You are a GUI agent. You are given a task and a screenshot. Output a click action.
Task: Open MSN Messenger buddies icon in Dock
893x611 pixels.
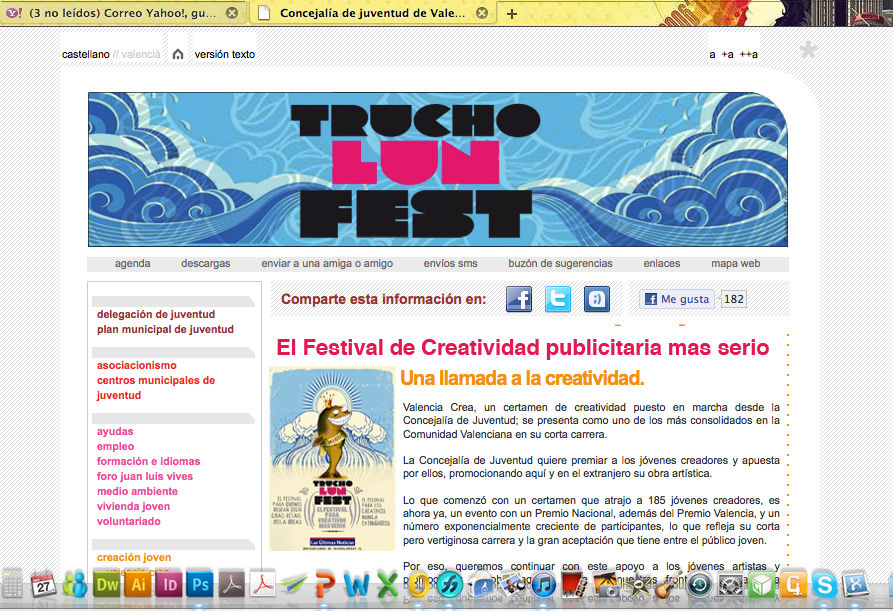pos(75,585)
